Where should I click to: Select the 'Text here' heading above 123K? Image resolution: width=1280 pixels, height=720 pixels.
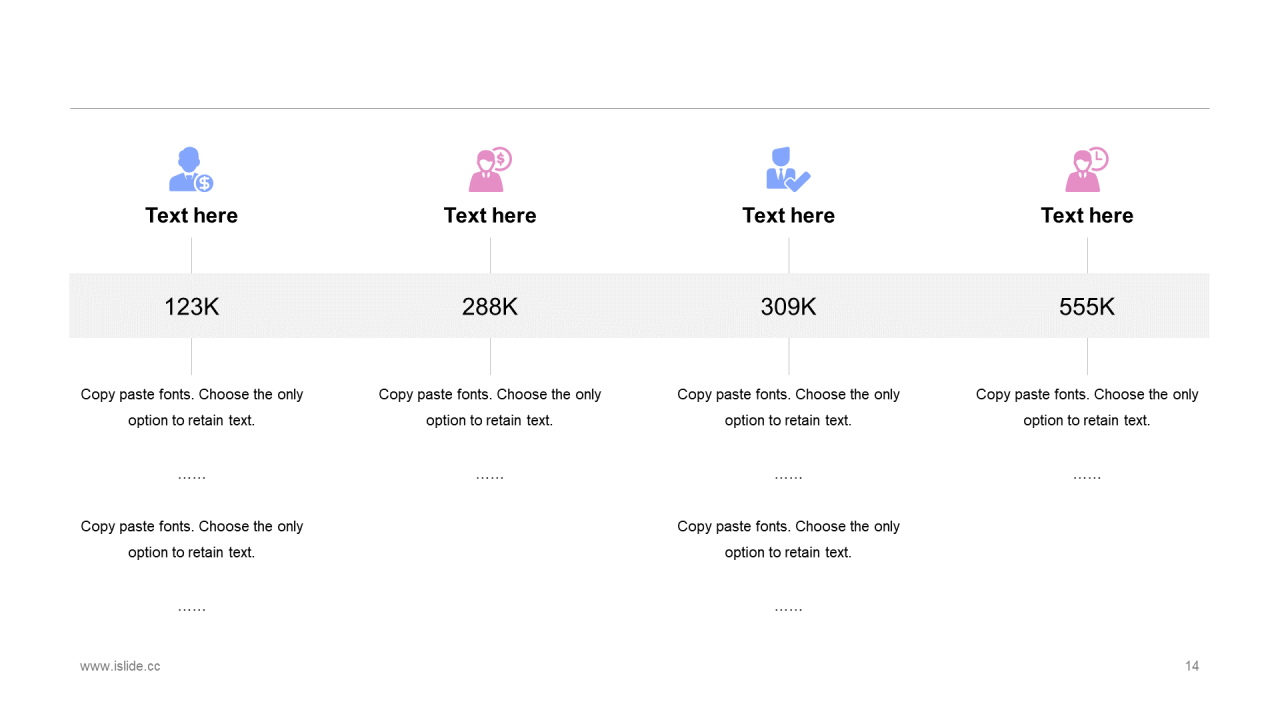pos(191,216)
